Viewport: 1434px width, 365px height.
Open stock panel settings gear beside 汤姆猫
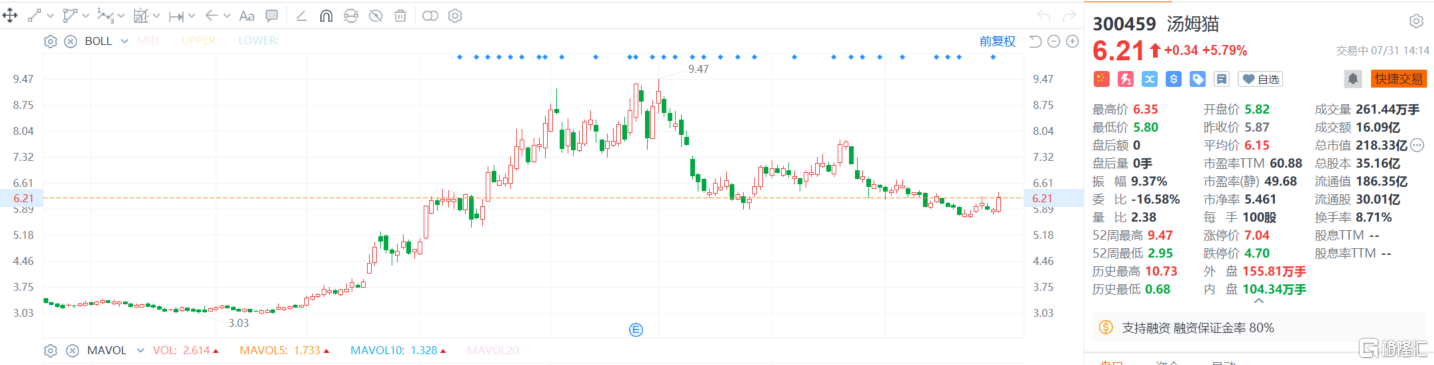(x=1416, y=21)
